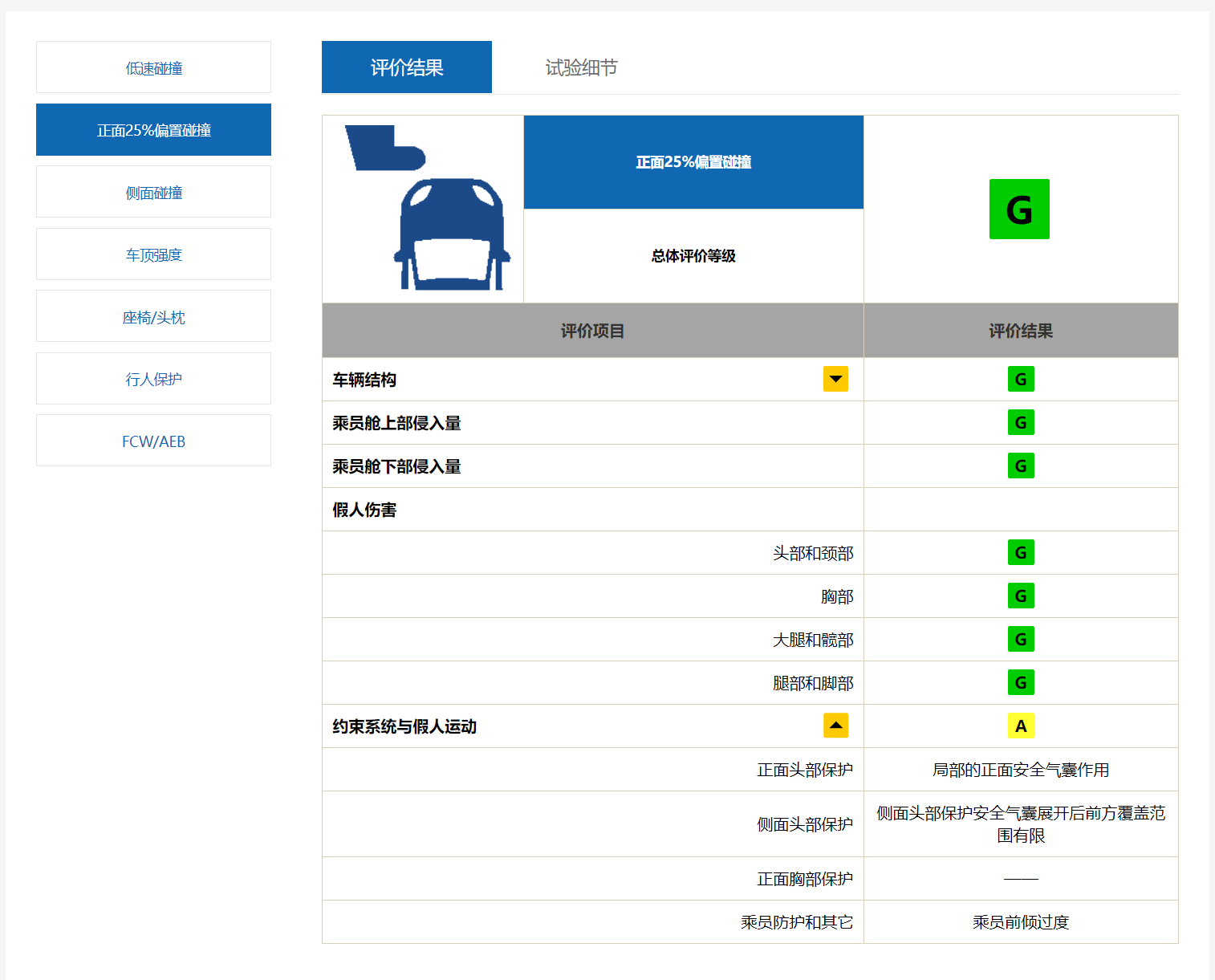Click the yellow A badge for 约束系统与假人运动
The height and width of the screenshot is (980, 1215).
click(1021, 726)
